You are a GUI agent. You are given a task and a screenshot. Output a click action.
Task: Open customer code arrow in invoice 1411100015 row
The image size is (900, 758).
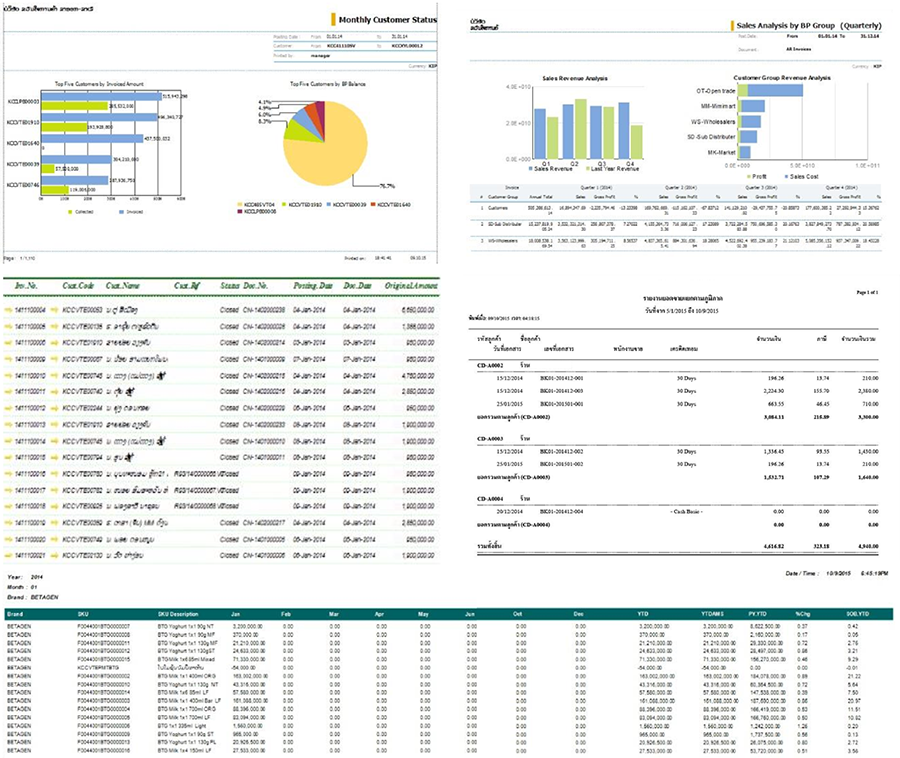click(55, 457)
